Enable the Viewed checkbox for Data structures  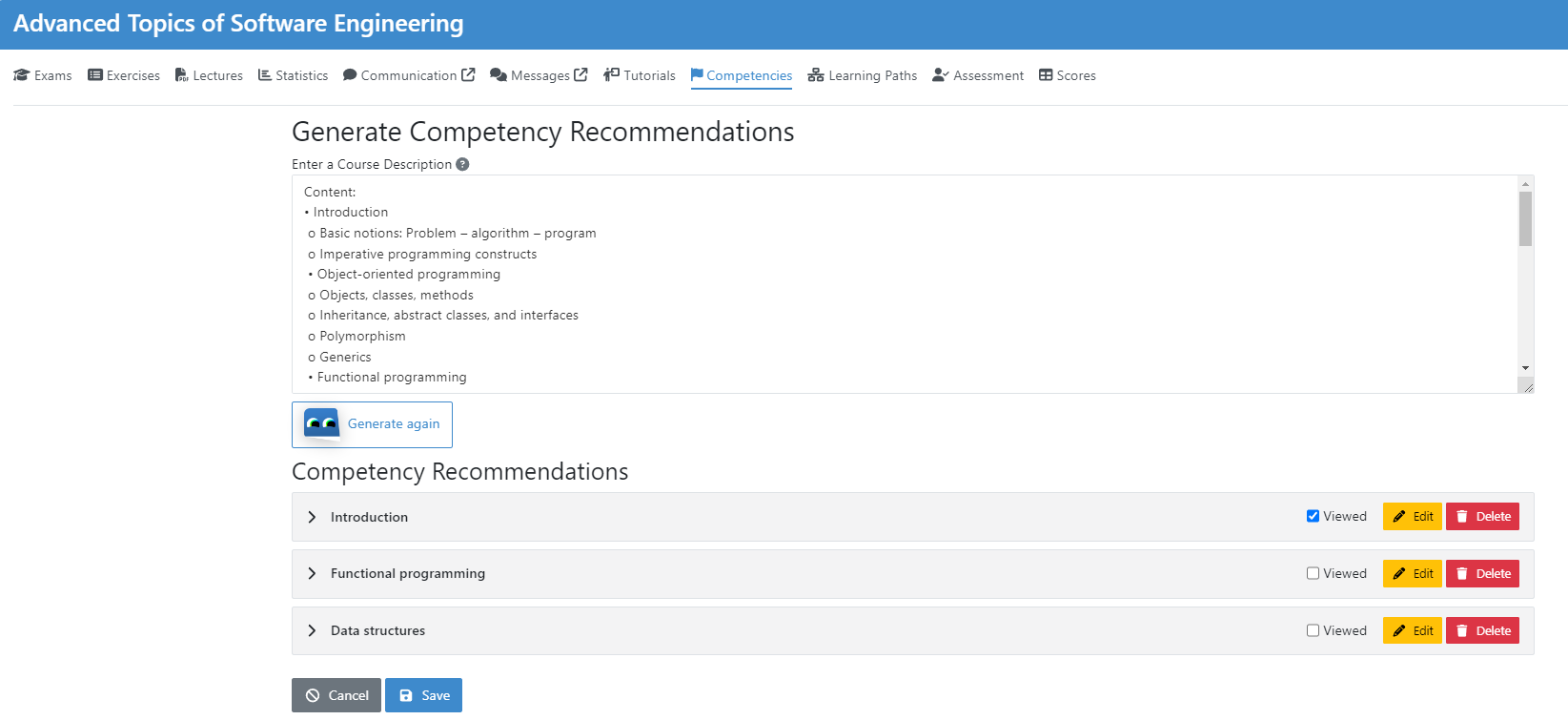[x=1313, y=629]
